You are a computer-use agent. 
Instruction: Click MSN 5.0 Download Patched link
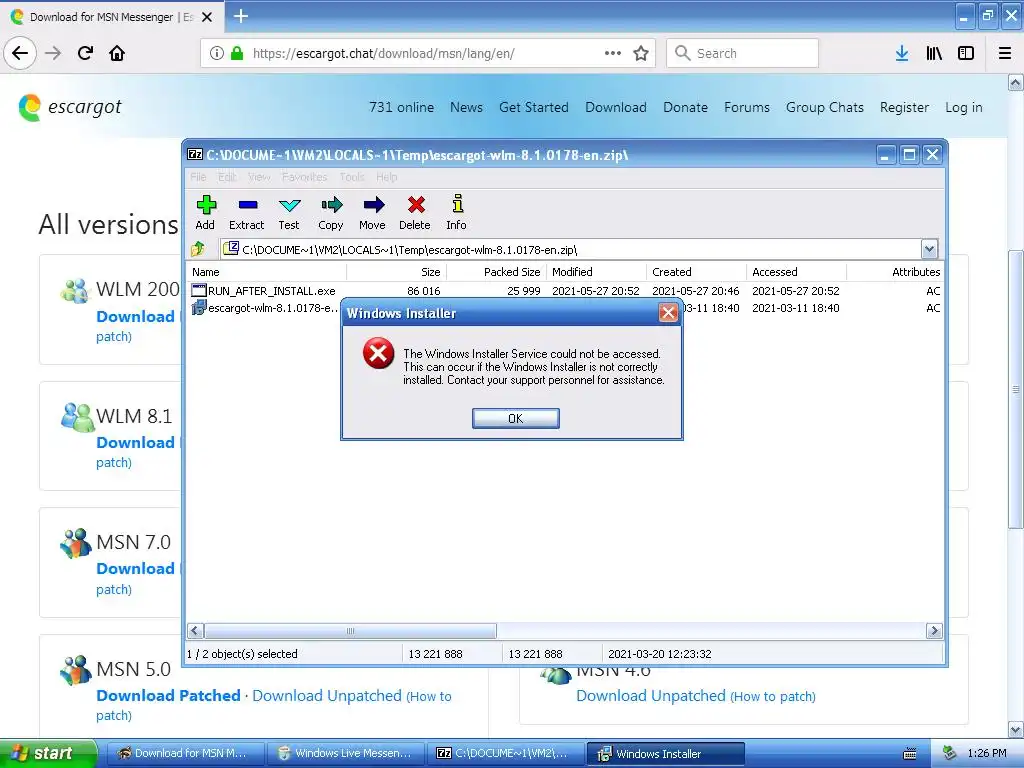pos(168,696)
